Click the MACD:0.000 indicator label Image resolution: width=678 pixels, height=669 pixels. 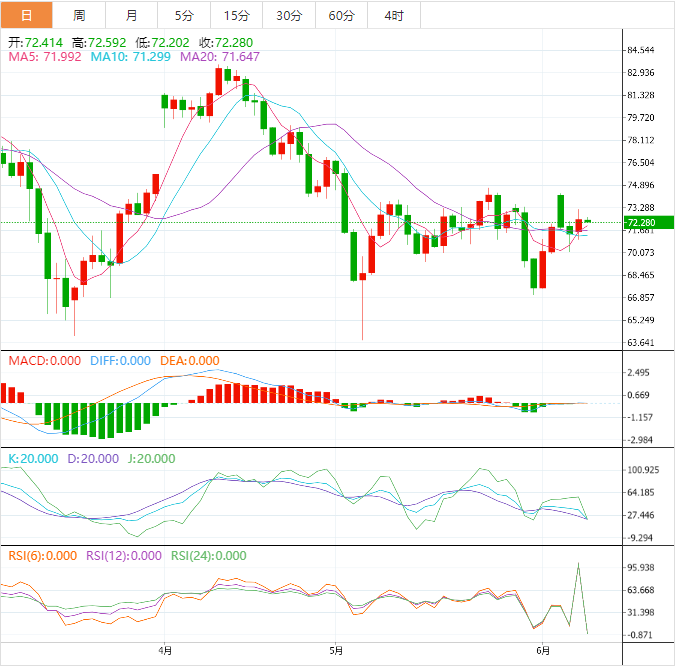click(45, 361)
